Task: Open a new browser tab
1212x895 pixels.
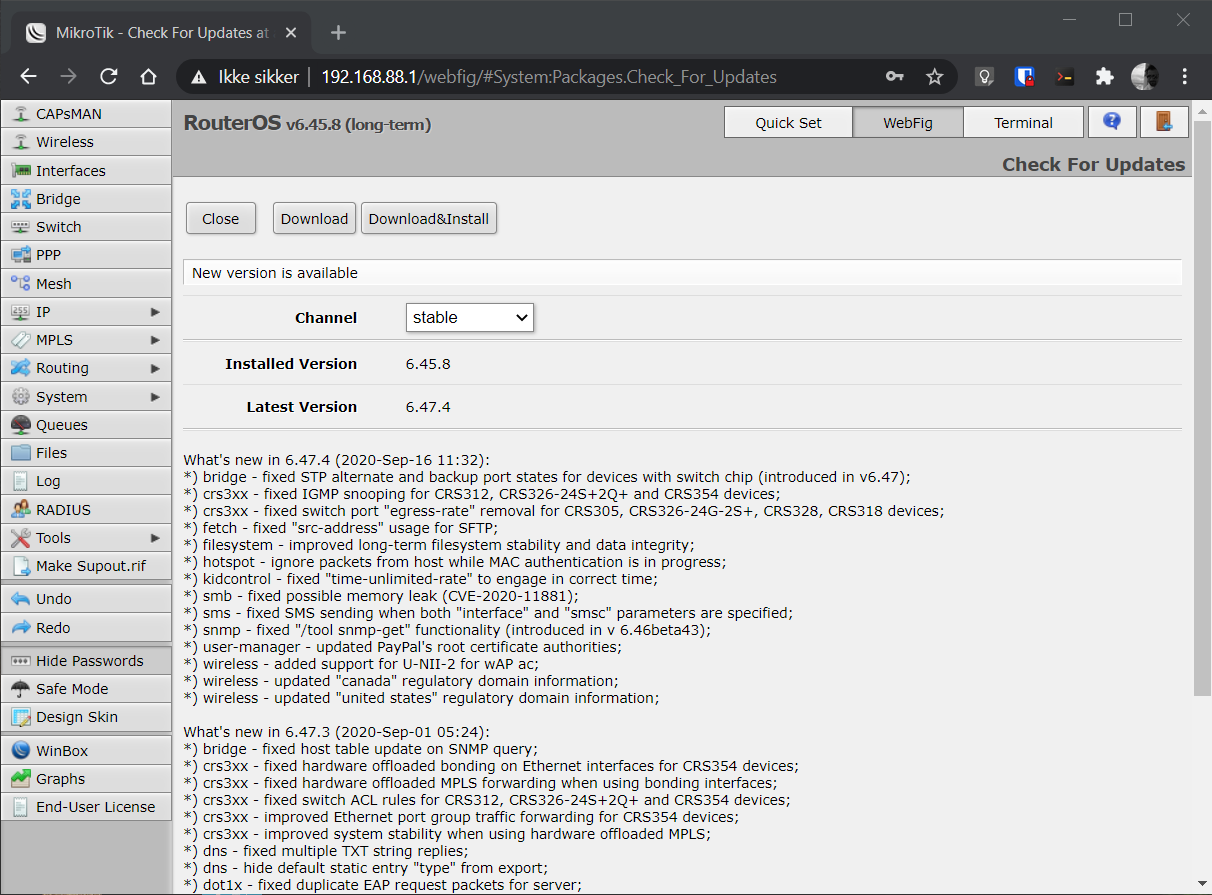Action: point(338,33)
